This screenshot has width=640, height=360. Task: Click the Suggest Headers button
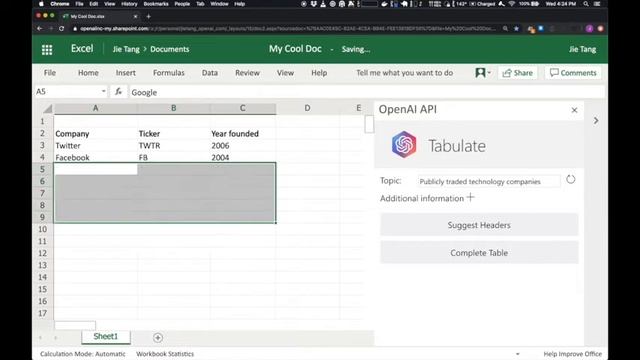click(x=479, y=225)
